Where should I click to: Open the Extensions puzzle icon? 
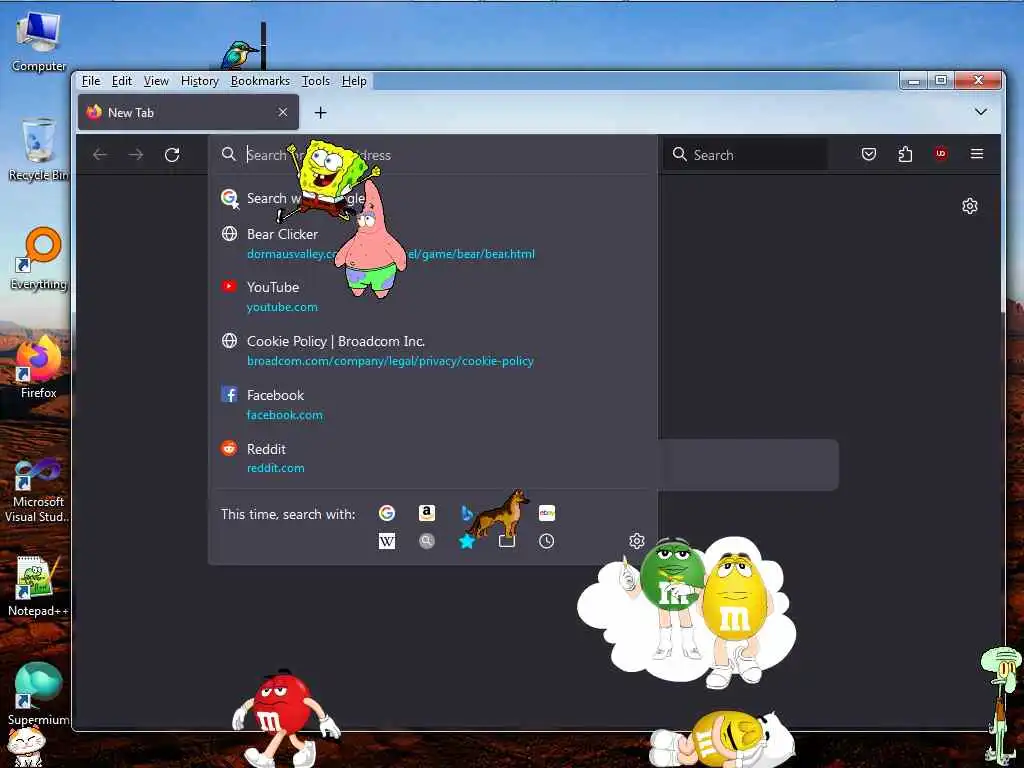click(905, 154)
